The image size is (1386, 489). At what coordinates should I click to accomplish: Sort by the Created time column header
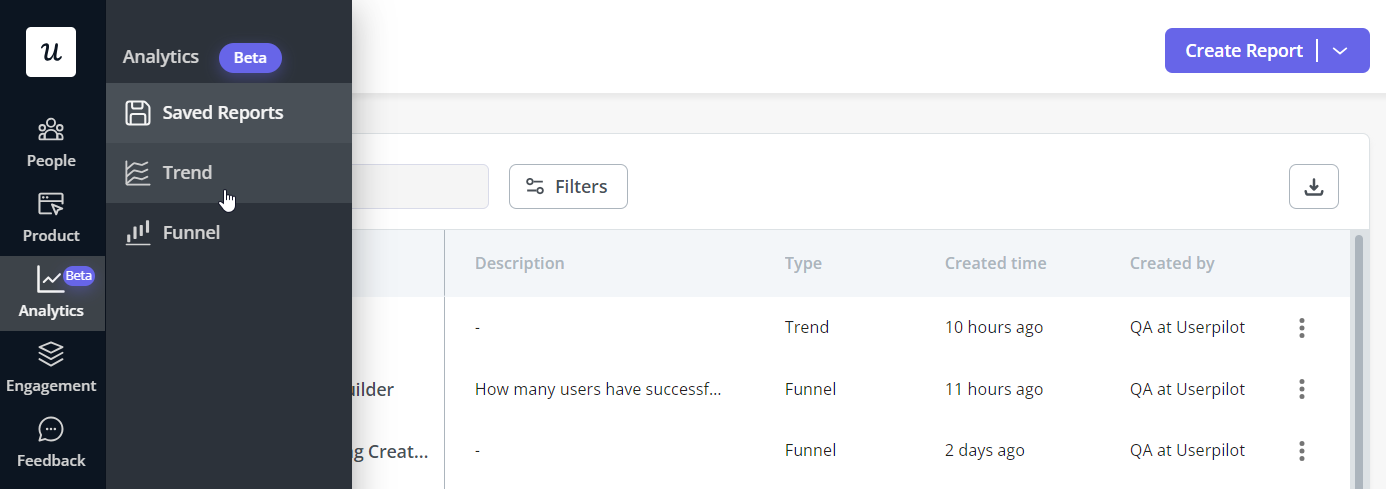click(x=995, y=264)
